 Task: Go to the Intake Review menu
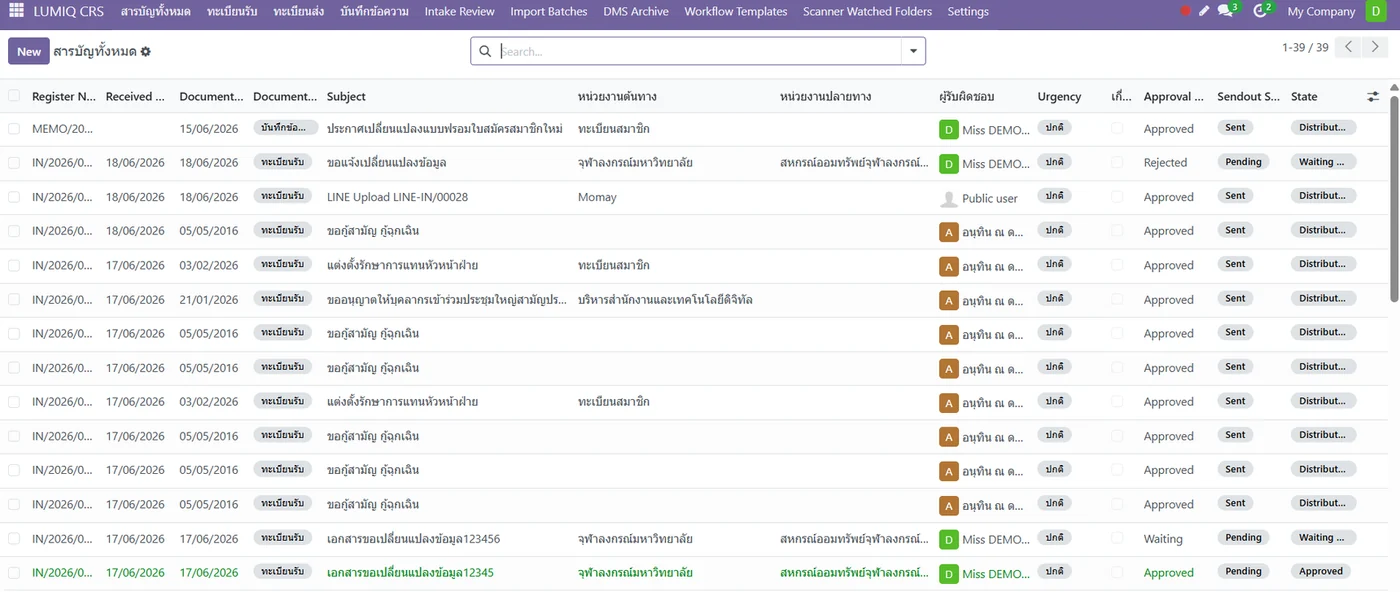click(x=459, y=12)
